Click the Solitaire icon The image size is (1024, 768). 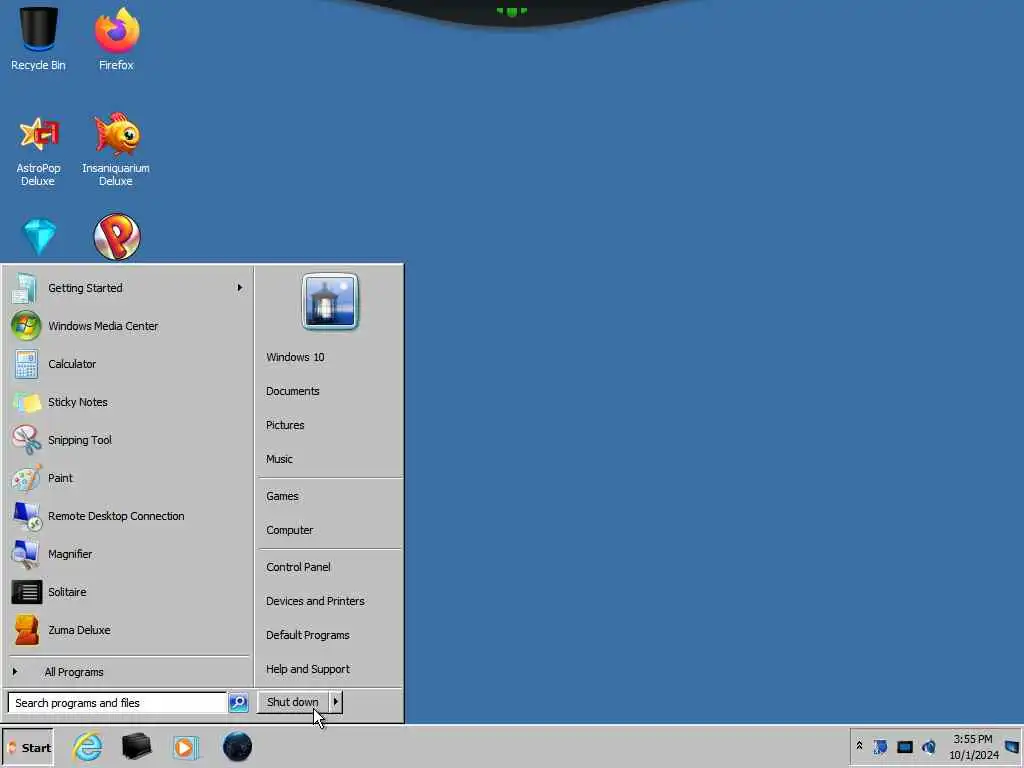pyautogui.click(x=27, y=592)
